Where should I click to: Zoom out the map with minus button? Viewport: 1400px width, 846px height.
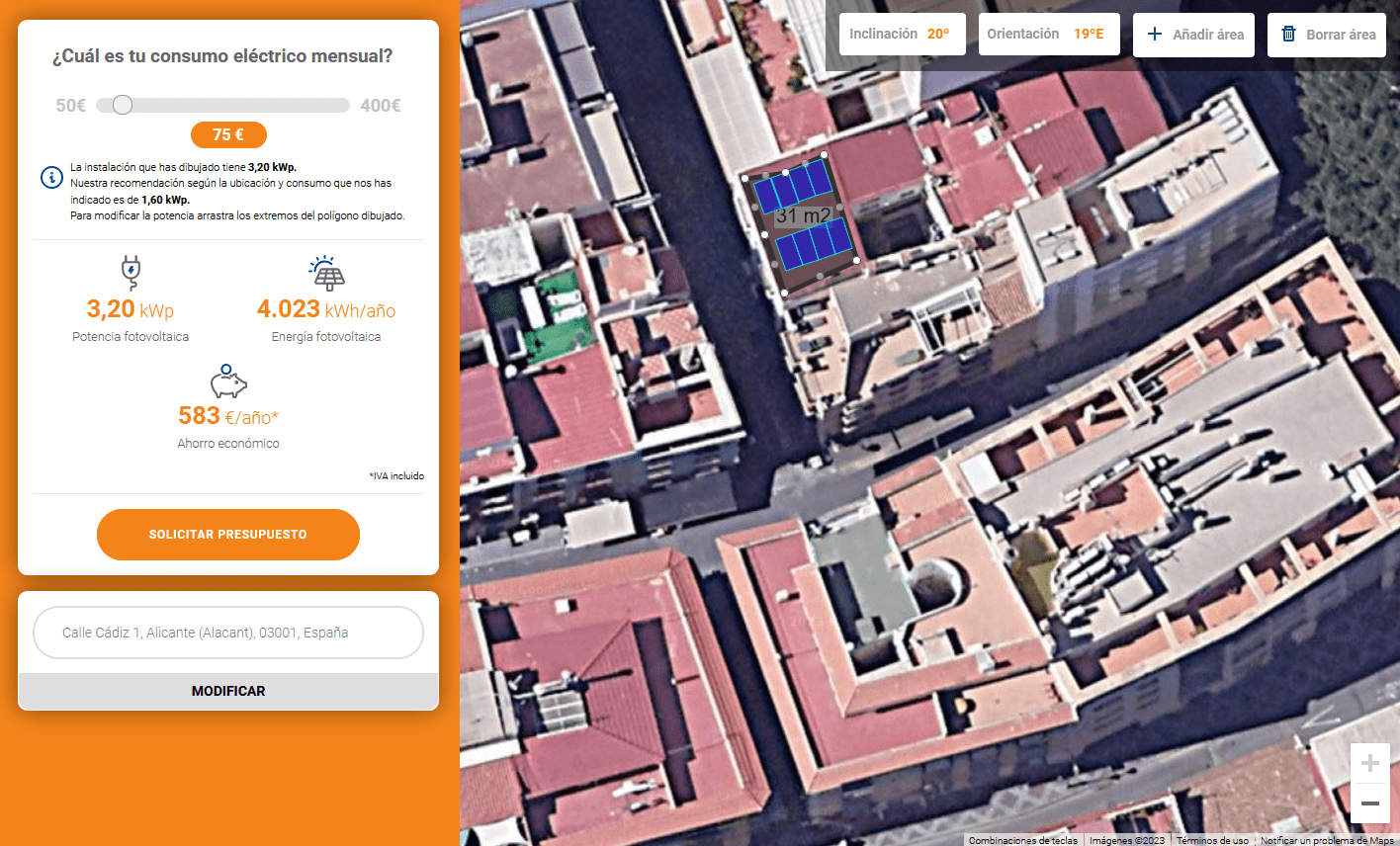click(1370, 804)
